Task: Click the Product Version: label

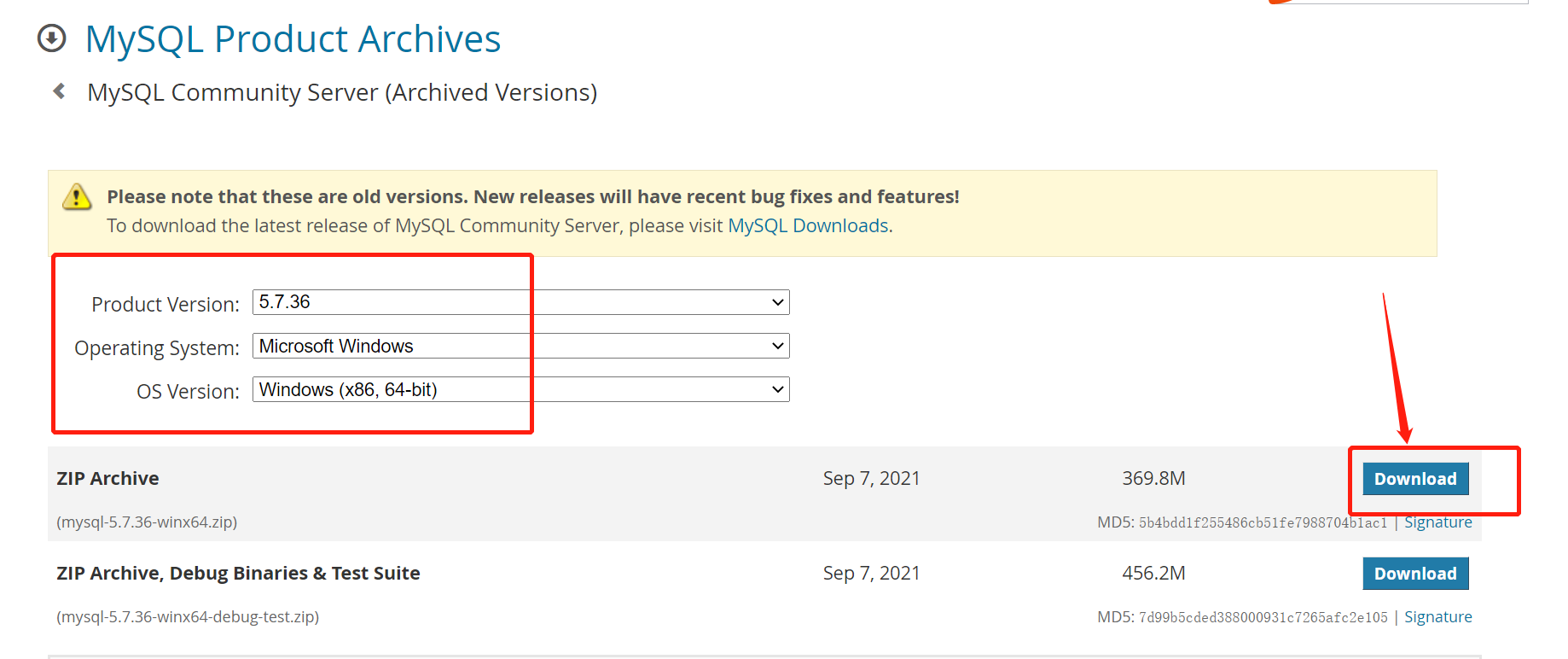Action: click(x=166, y=304)
